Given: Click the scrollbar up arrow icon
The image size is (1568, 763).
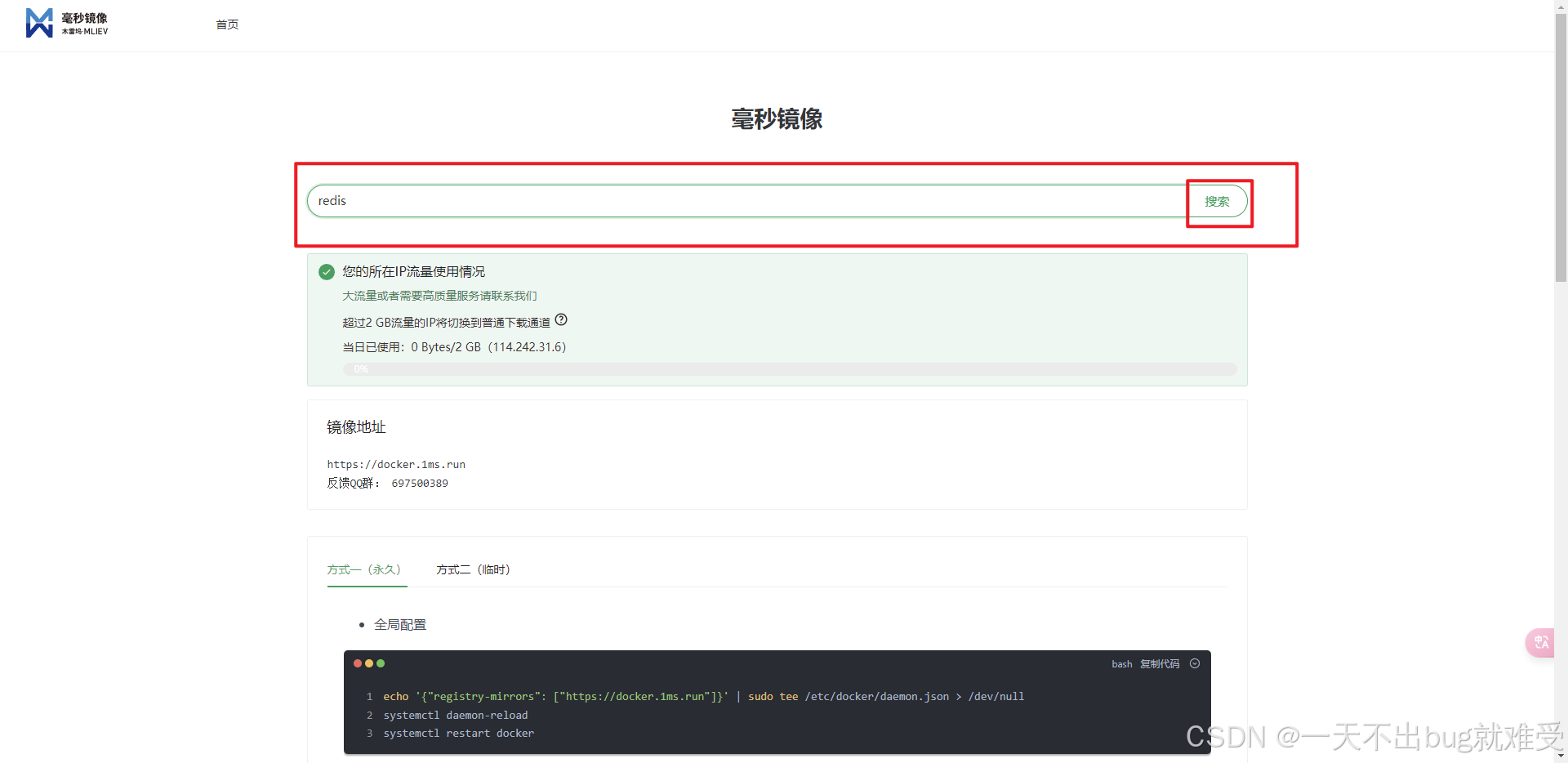Looking at the screenshot, I should pos(1561,6).
